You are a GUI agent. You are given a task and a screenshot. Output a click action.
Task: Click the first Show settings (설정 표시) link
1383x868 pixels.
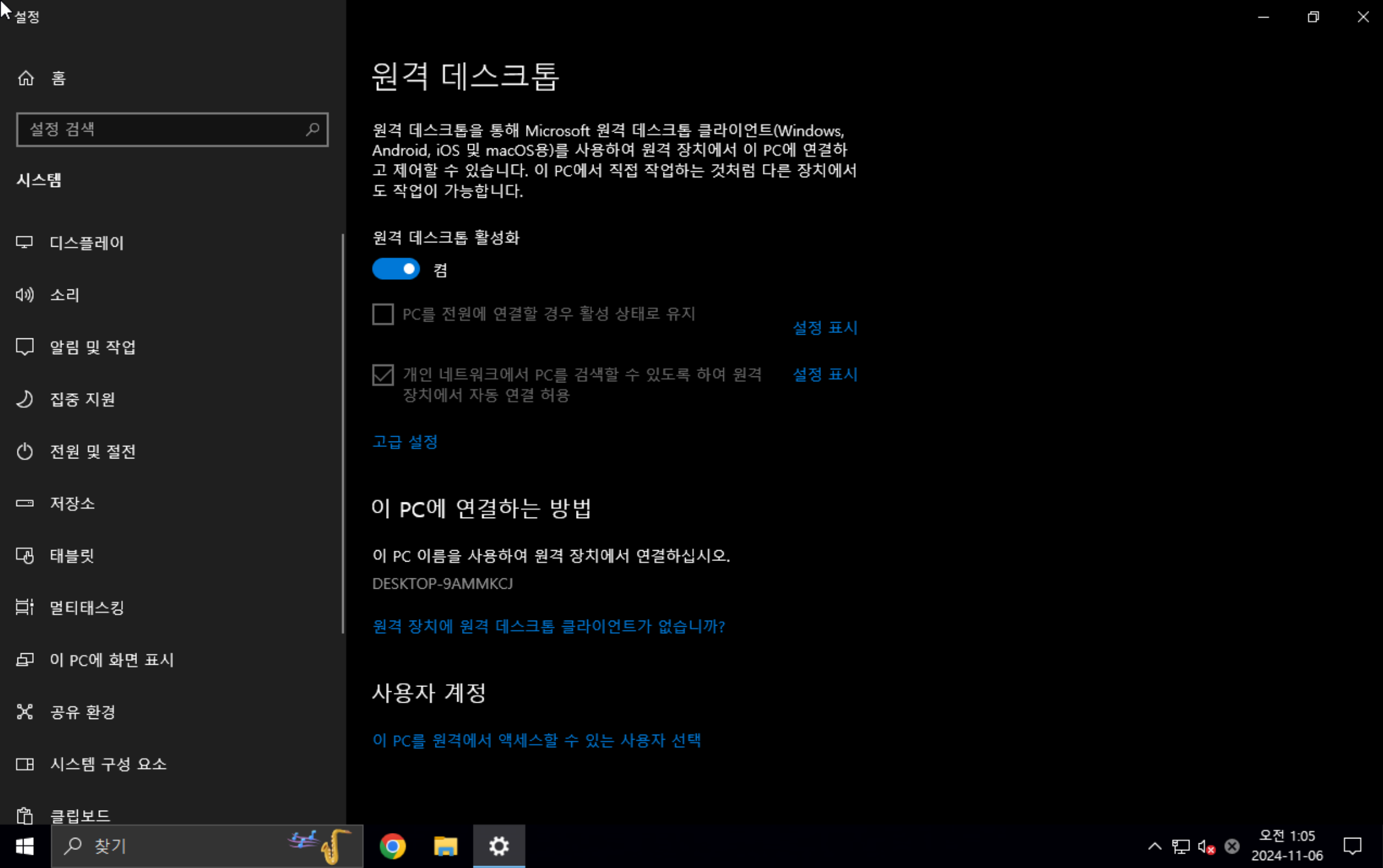click(x=824, y=328)
